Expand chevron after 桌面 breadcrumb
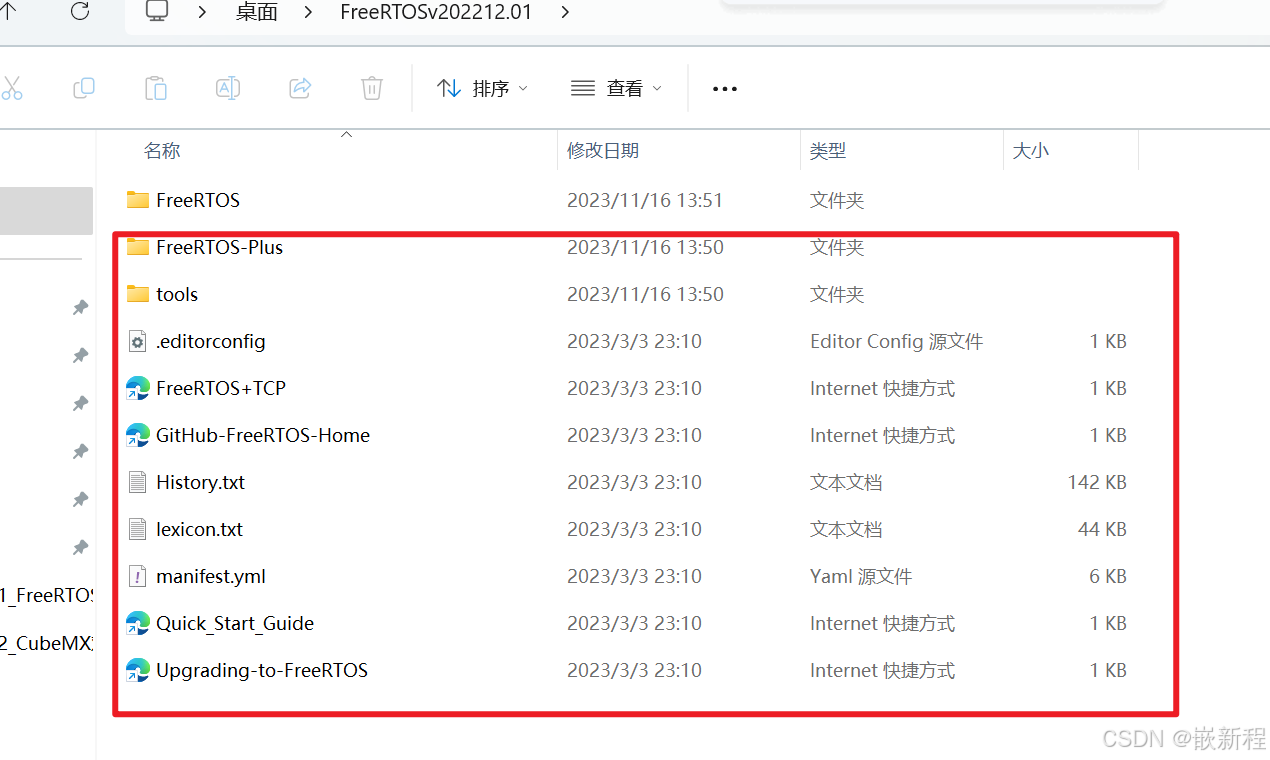 (308, 13)
